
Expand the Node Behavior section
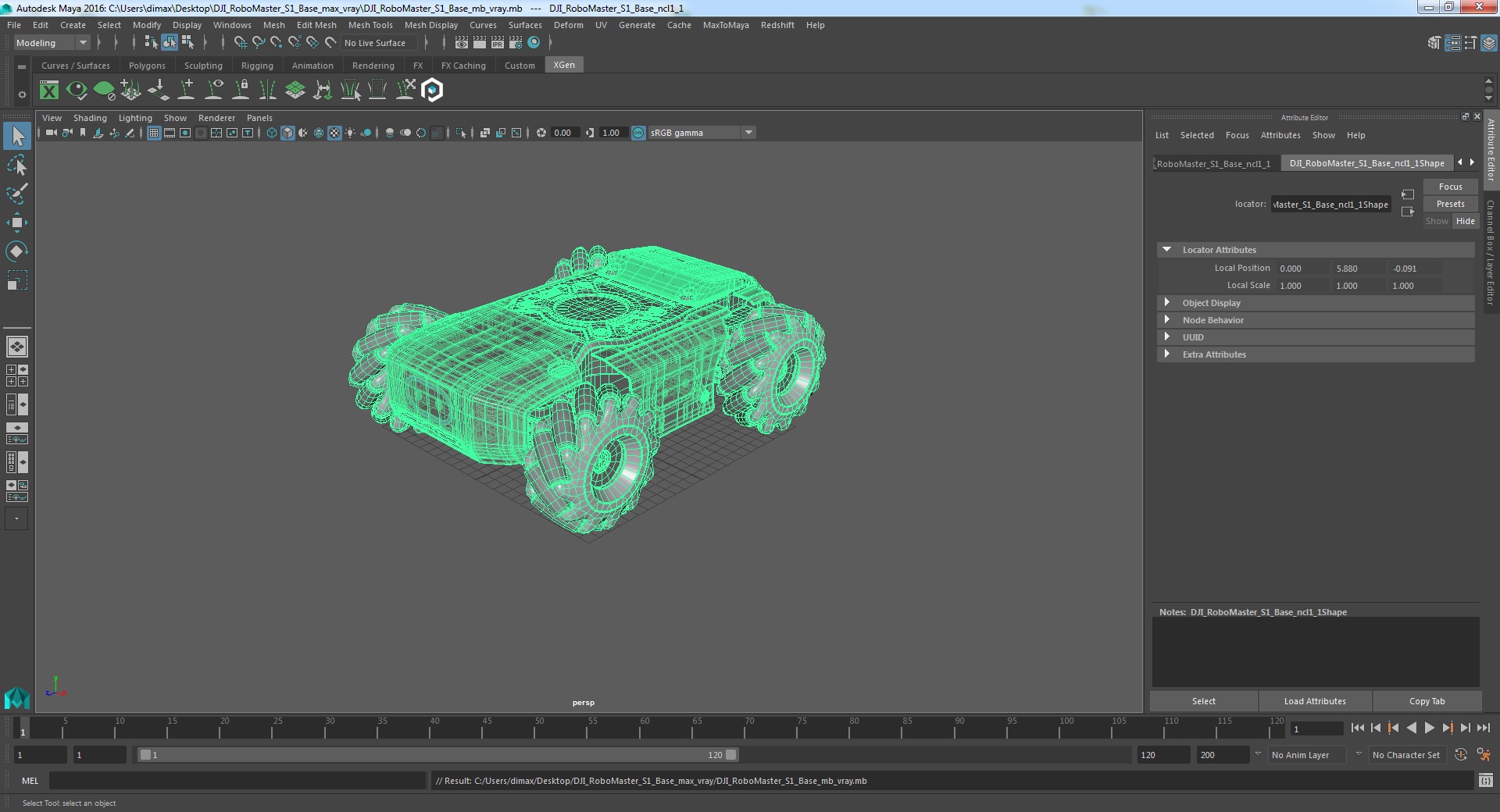(1167, 320)
